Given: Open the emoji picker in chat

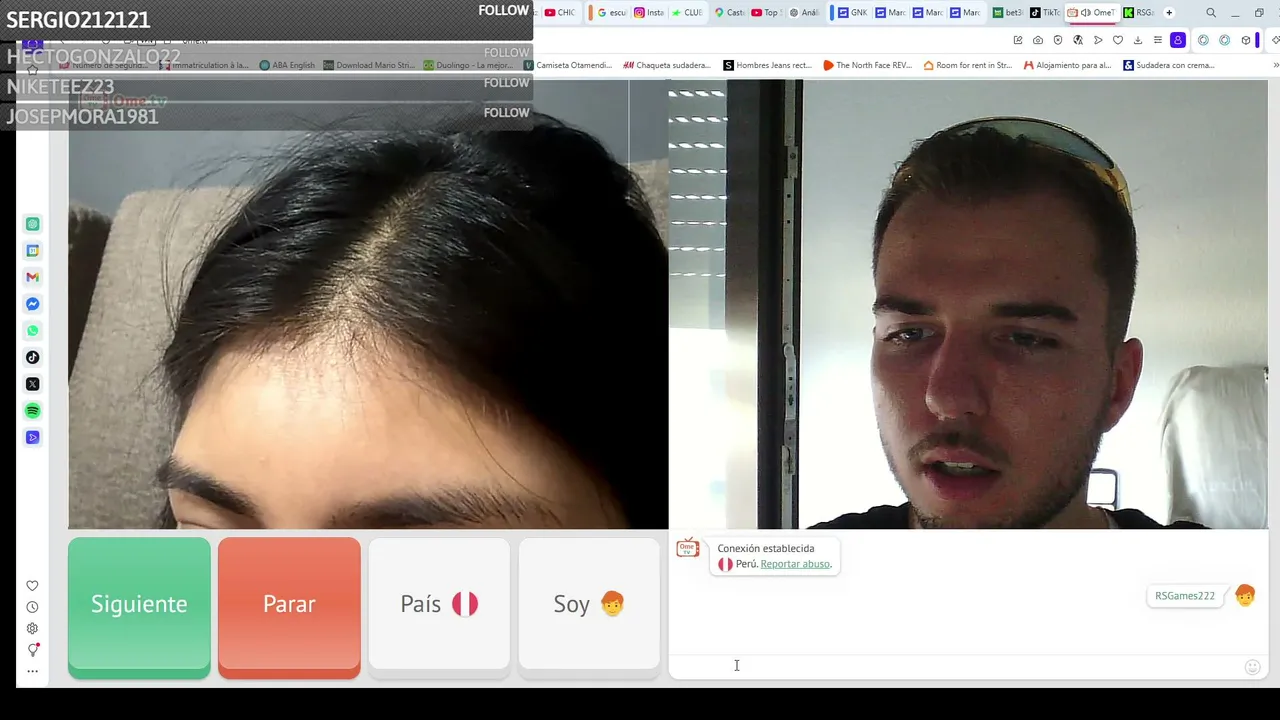Looking at the screenshot, I should pyautogui.click(x=1252, y=667).
